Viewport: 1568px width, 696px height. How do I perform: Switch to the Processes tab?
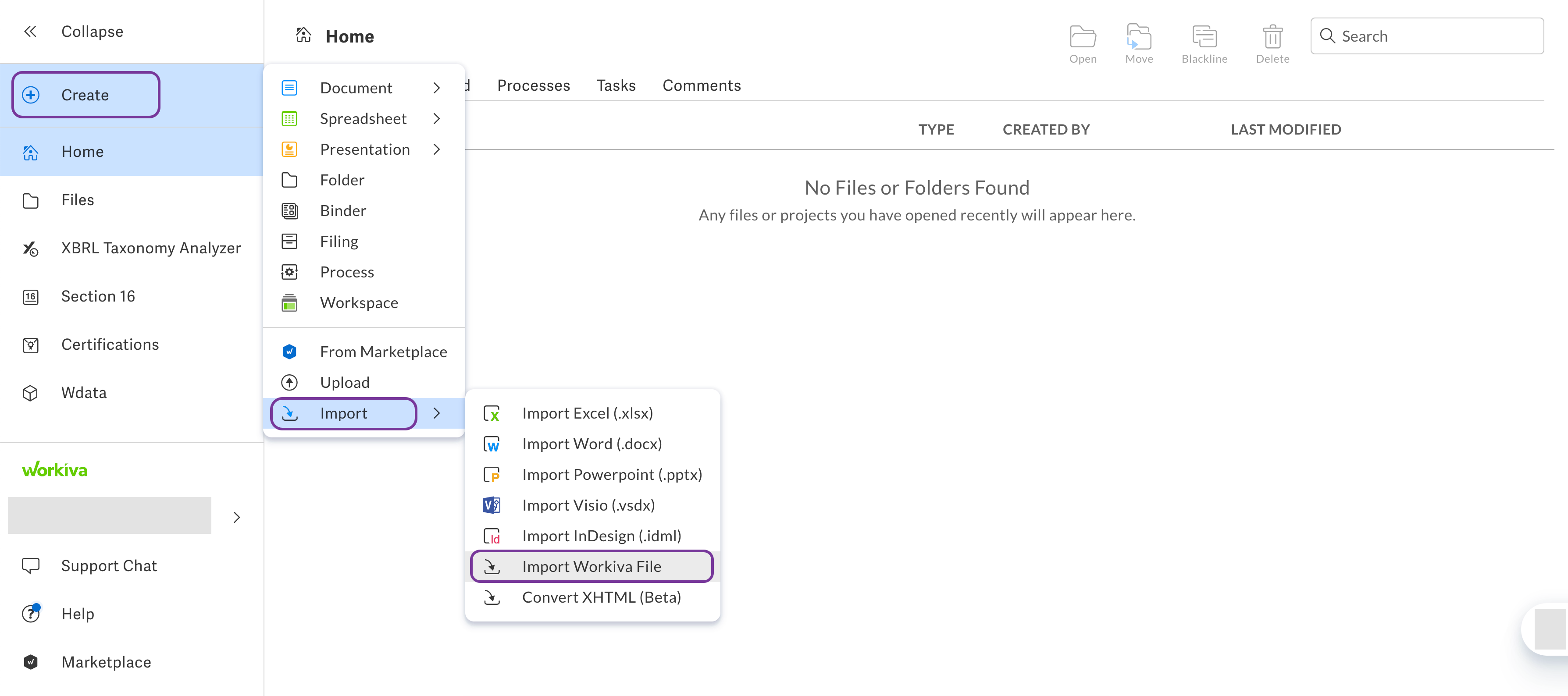click(x=533, y=85)
